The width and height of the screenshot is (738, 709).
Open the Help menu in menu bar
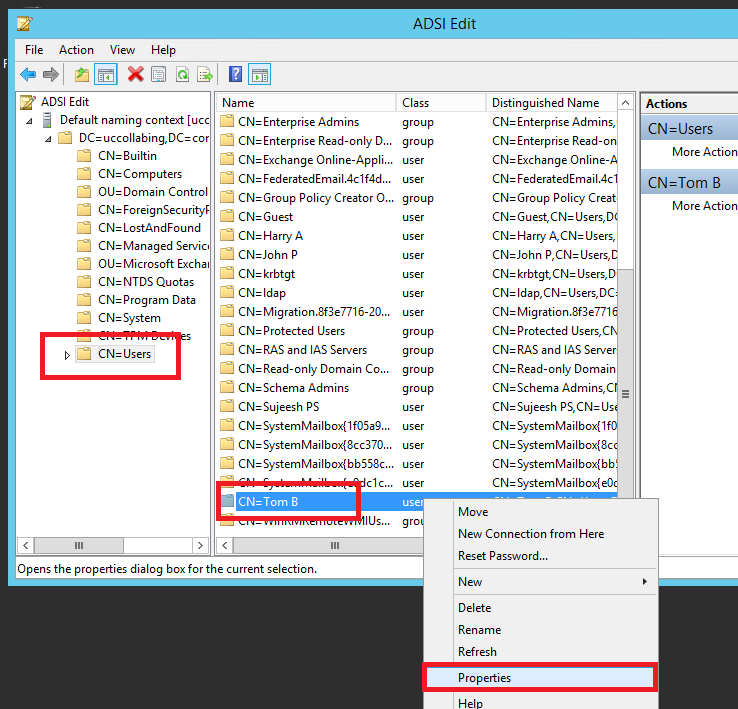[163, 50]
